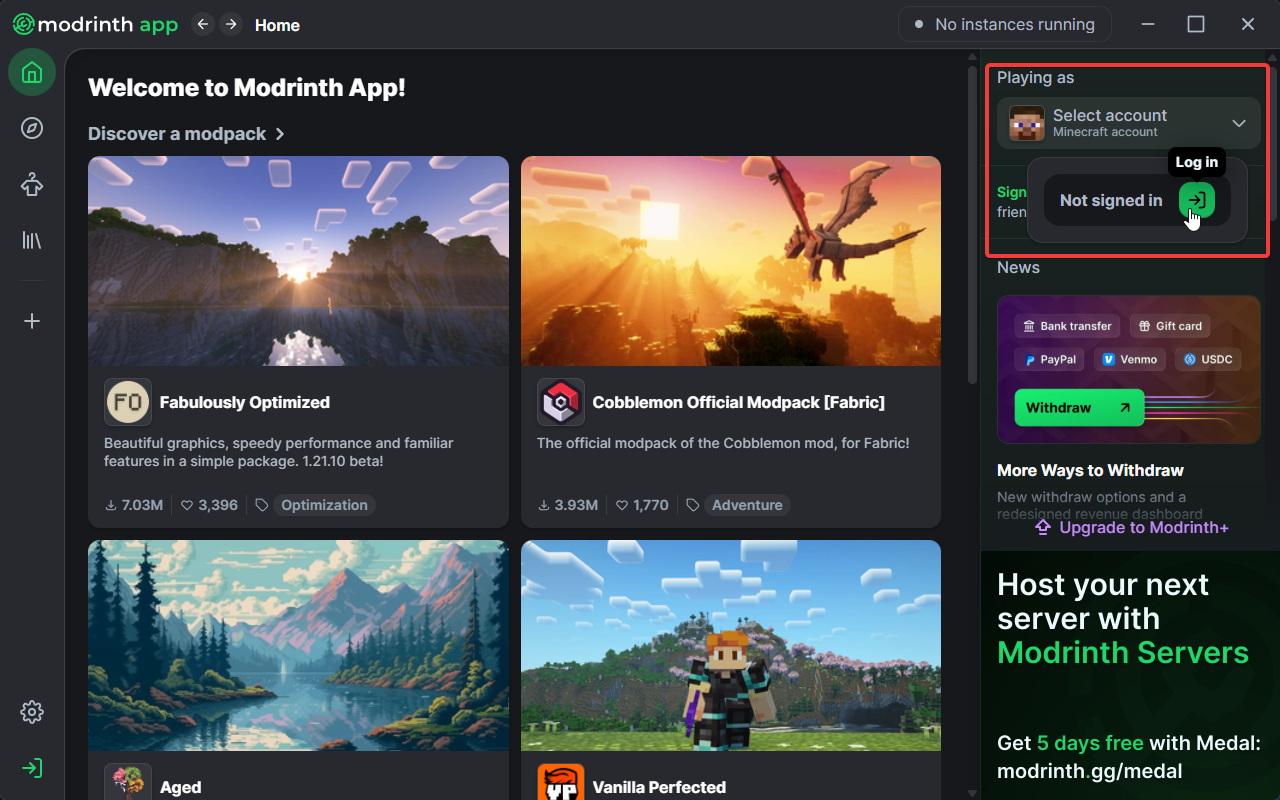The width and height of the screenshot is (1280, 800).
Task: Click the Aged modpack icon
Action: [128, 781]
